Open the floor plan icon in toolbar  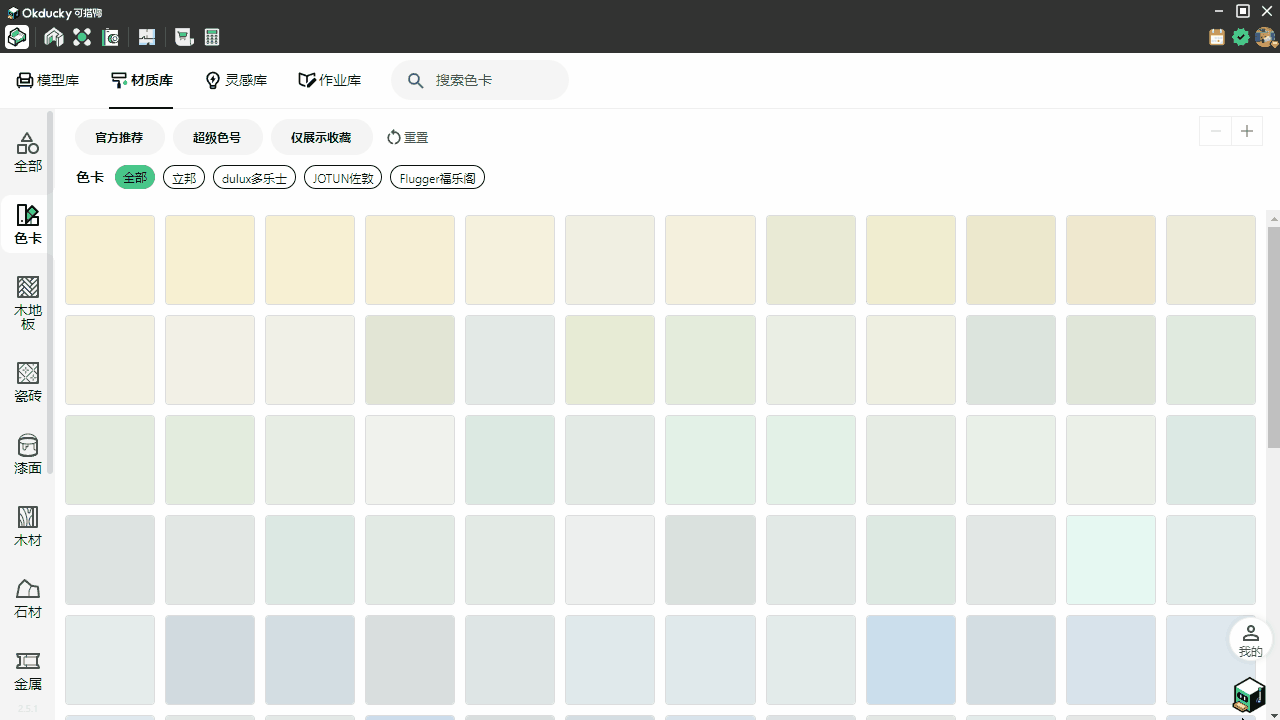(x=147, y=37)
